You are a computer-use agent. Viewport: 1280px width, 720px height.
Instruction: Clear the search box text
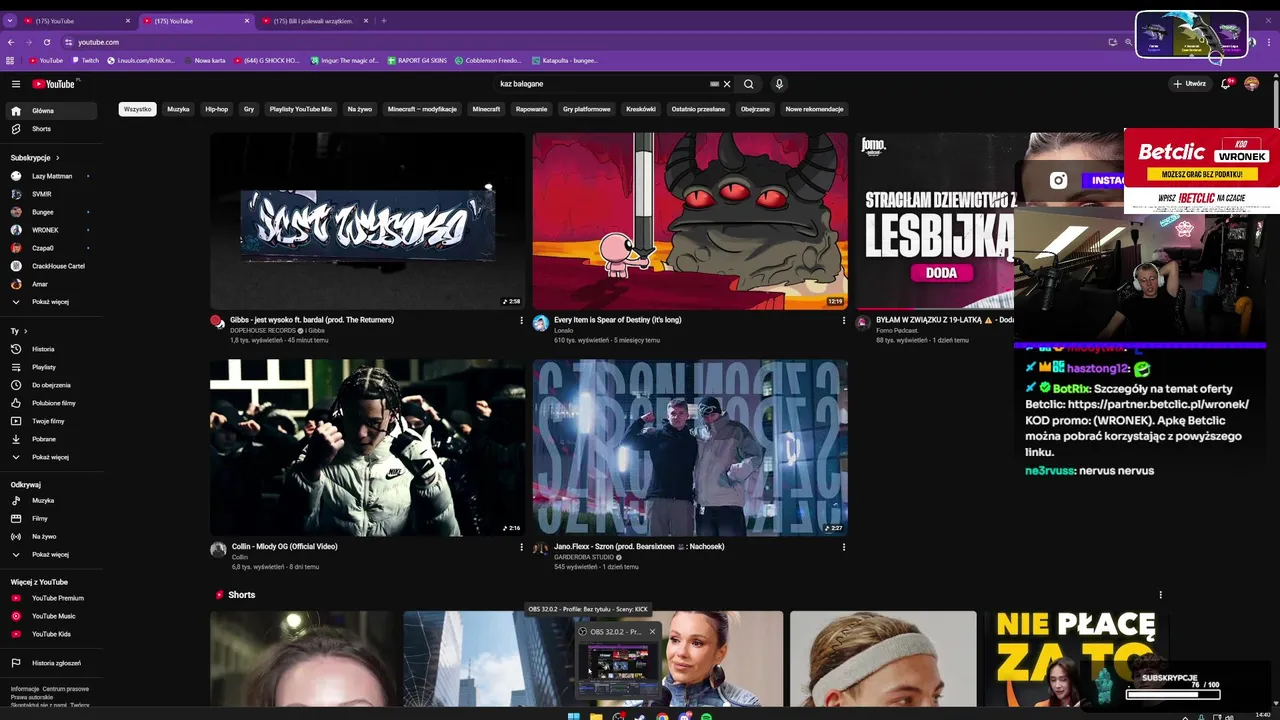click(x=727, y=84)
